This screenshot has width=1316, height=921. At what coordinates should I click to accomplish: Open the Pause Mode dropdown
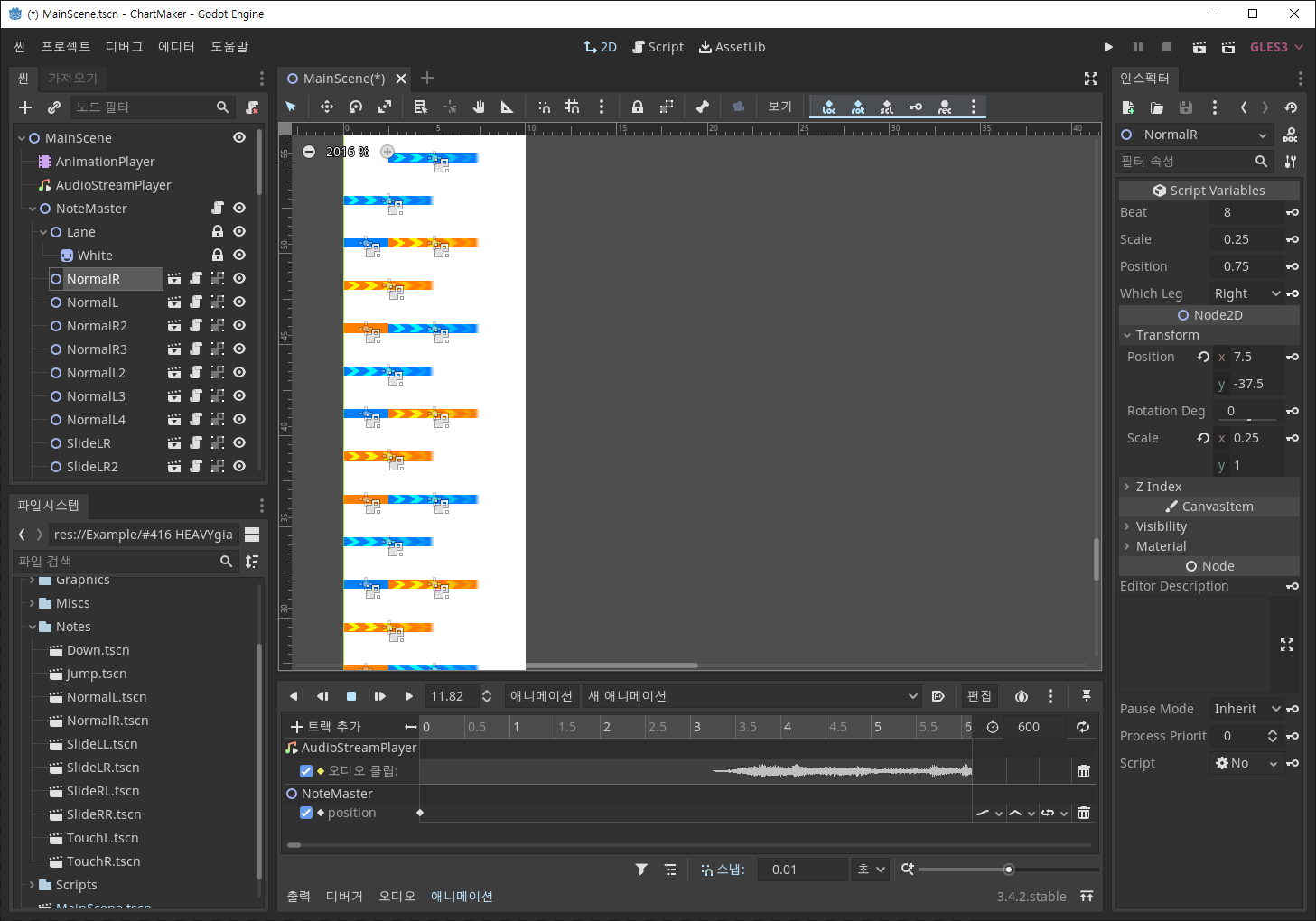pos(1246,709)
